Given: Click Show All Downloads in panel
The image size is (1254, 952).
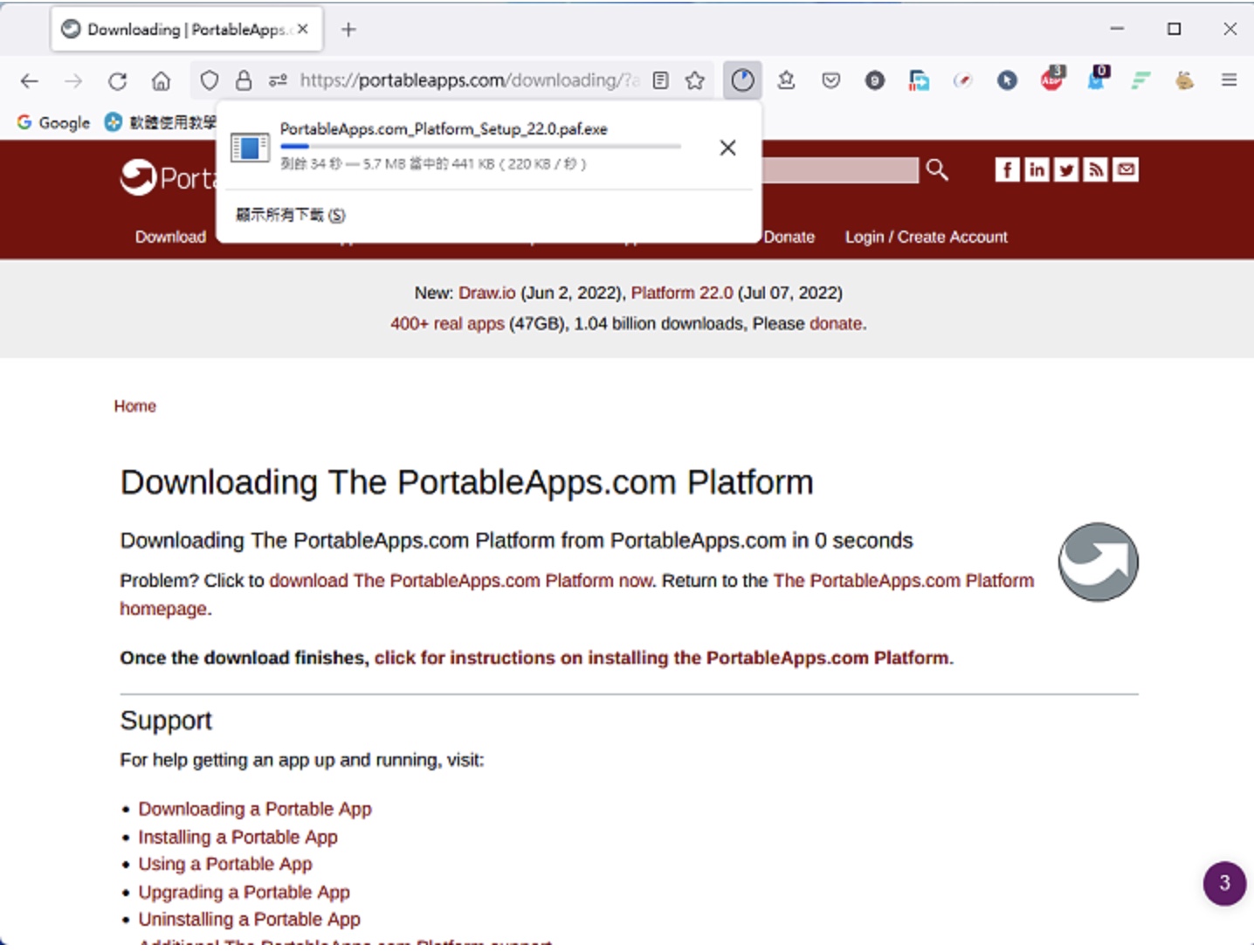Looking at the screenshot, I should (x=291, y=215).
